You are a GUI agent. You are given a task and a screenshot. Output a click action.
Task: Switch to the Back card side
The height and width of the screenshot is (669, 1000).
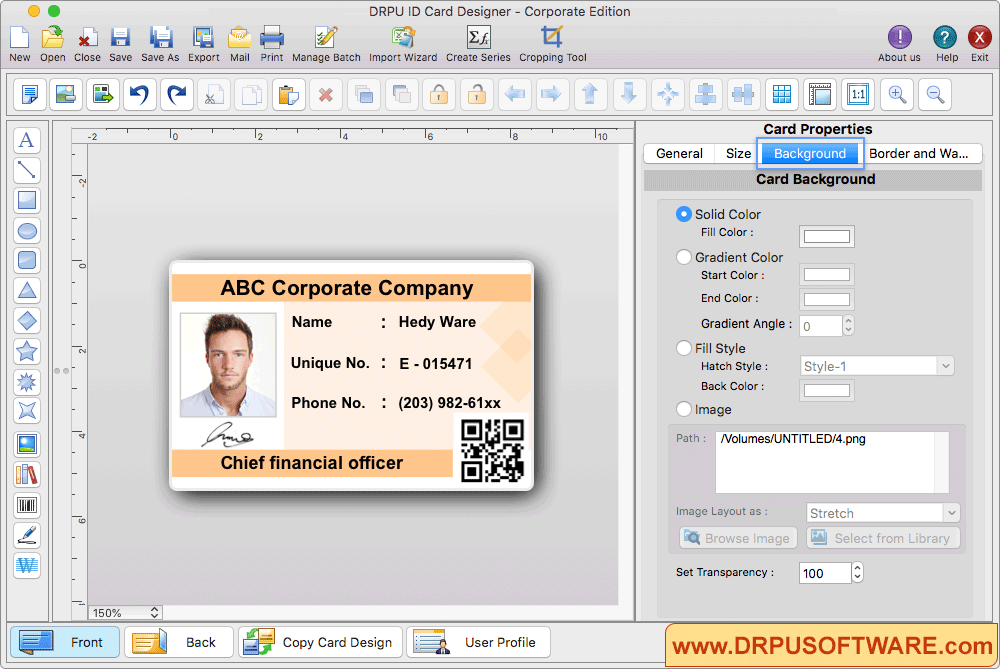179,642
